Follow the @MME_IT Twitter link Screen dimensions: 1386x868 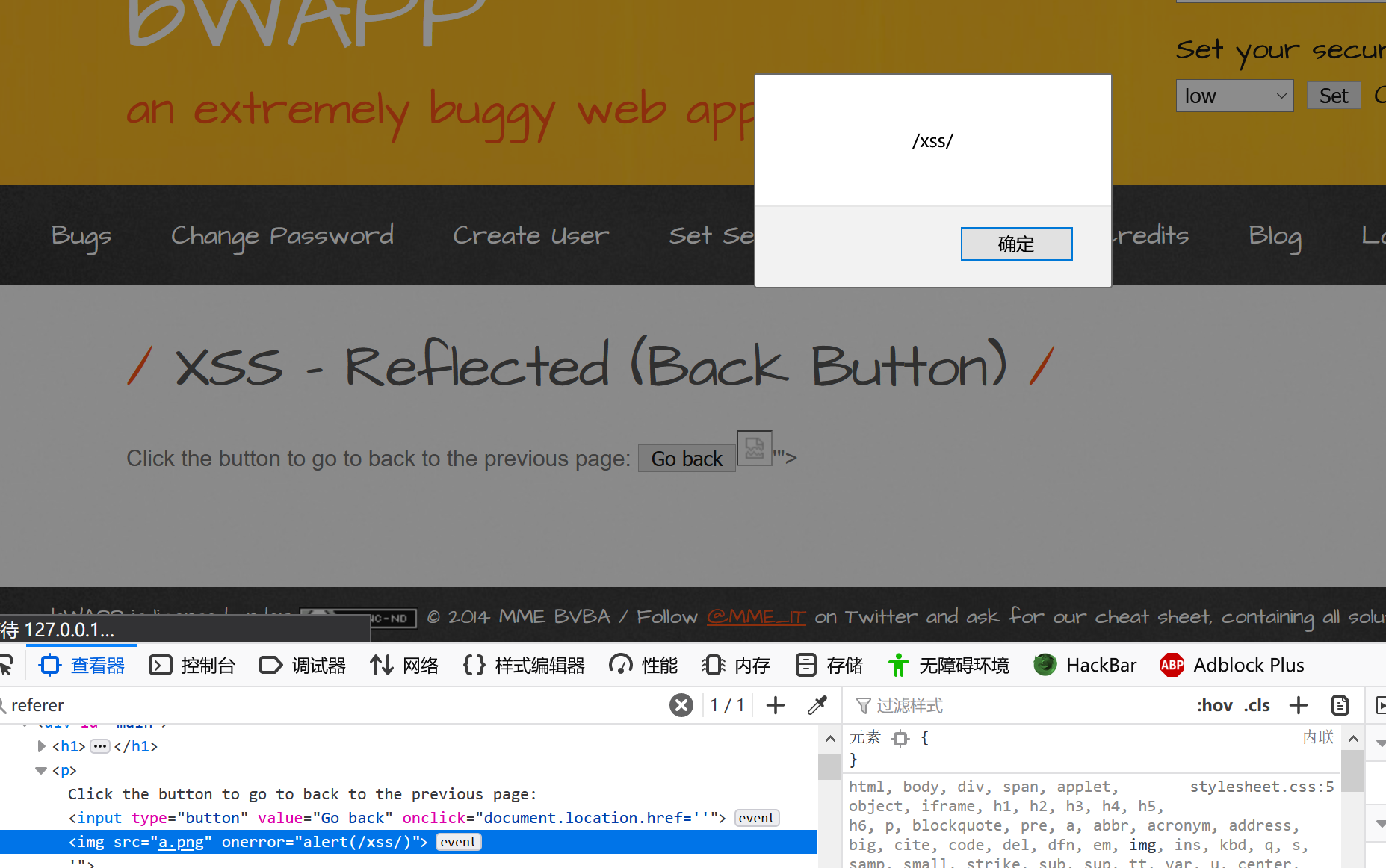pos(756,617)
